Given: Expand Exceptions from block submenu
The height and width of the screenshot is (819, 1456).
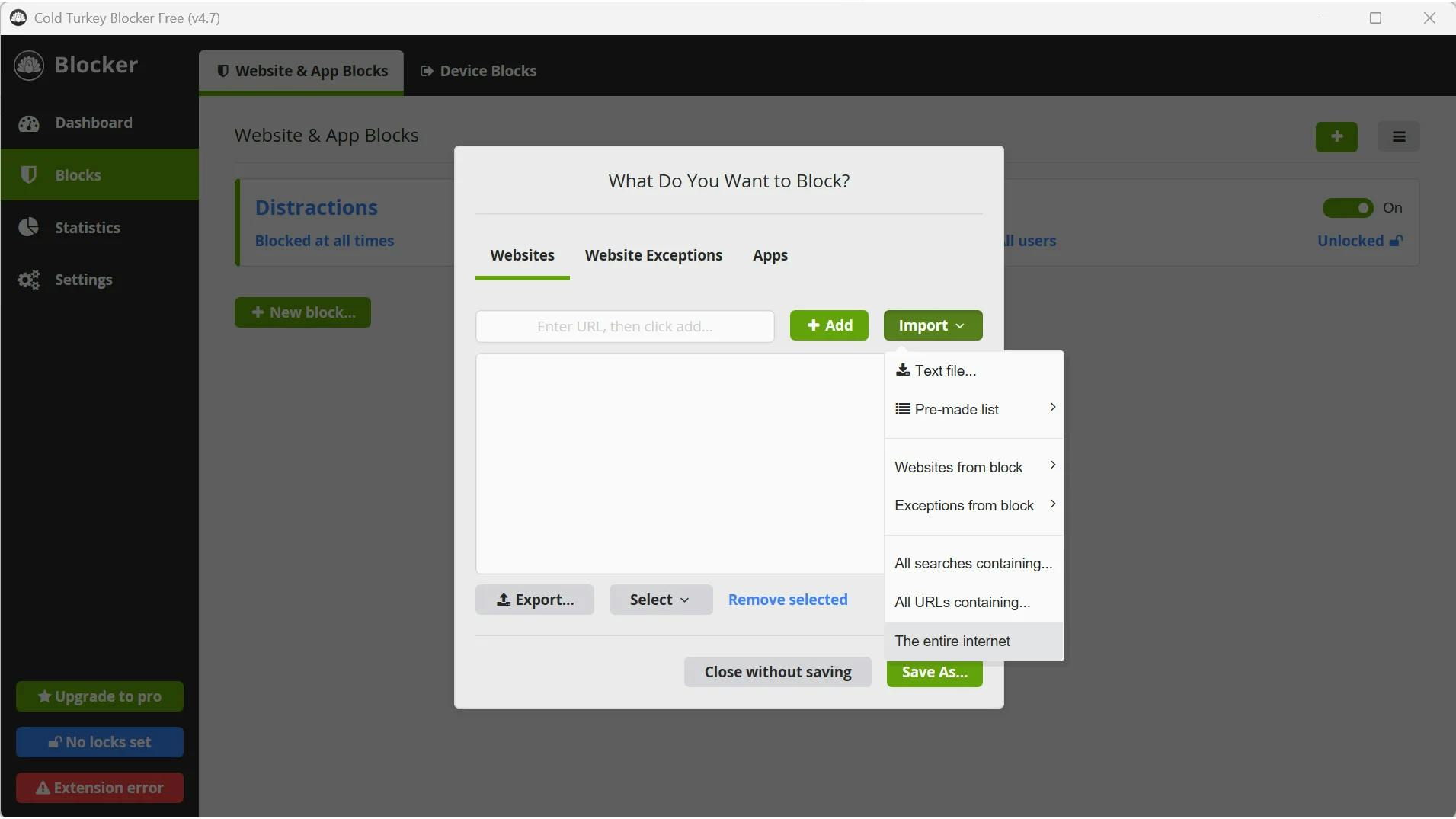Looking at the screenshot, I should point(974,505).
